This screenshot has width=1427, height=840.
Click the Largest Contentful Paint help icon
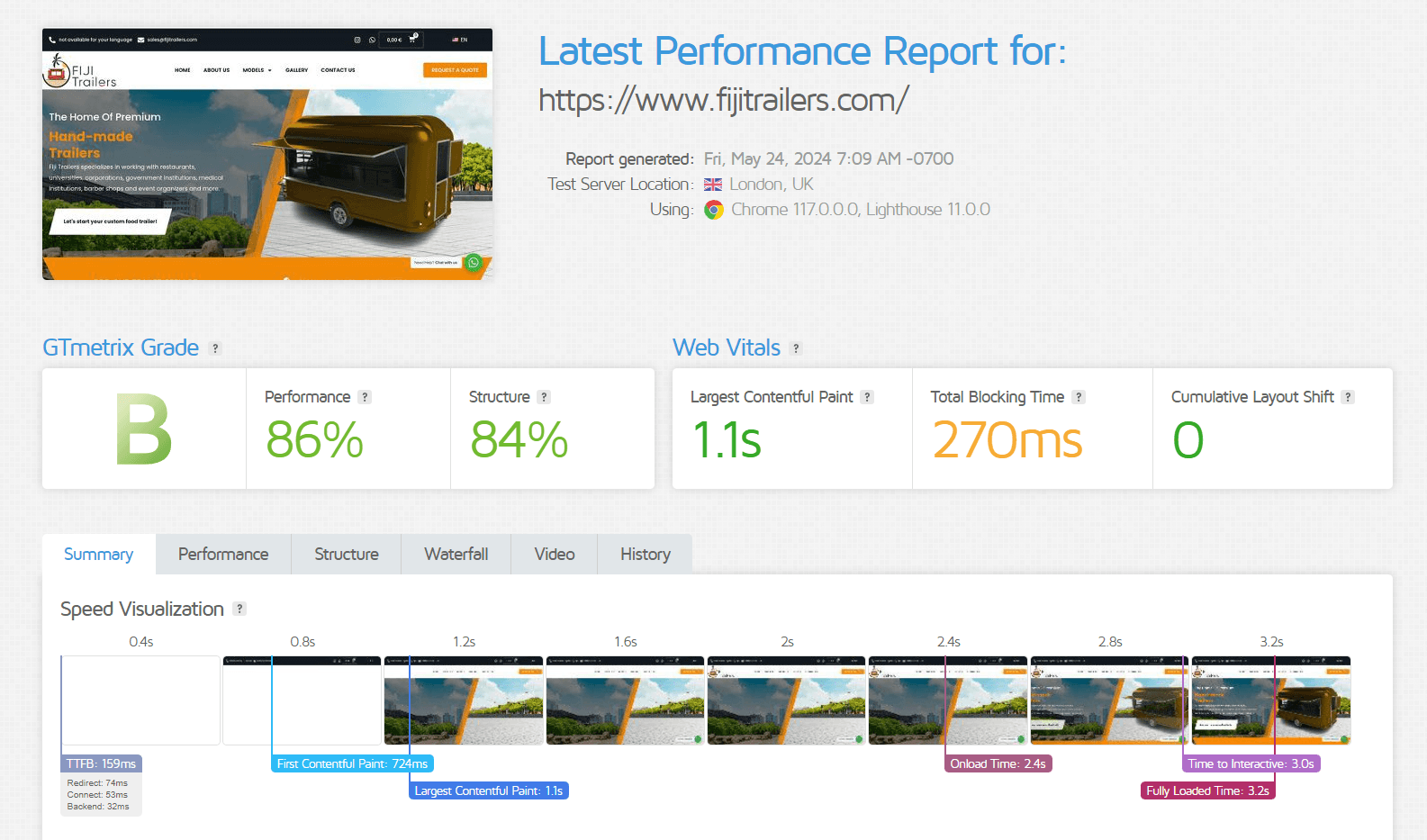(x=867, y=397)
